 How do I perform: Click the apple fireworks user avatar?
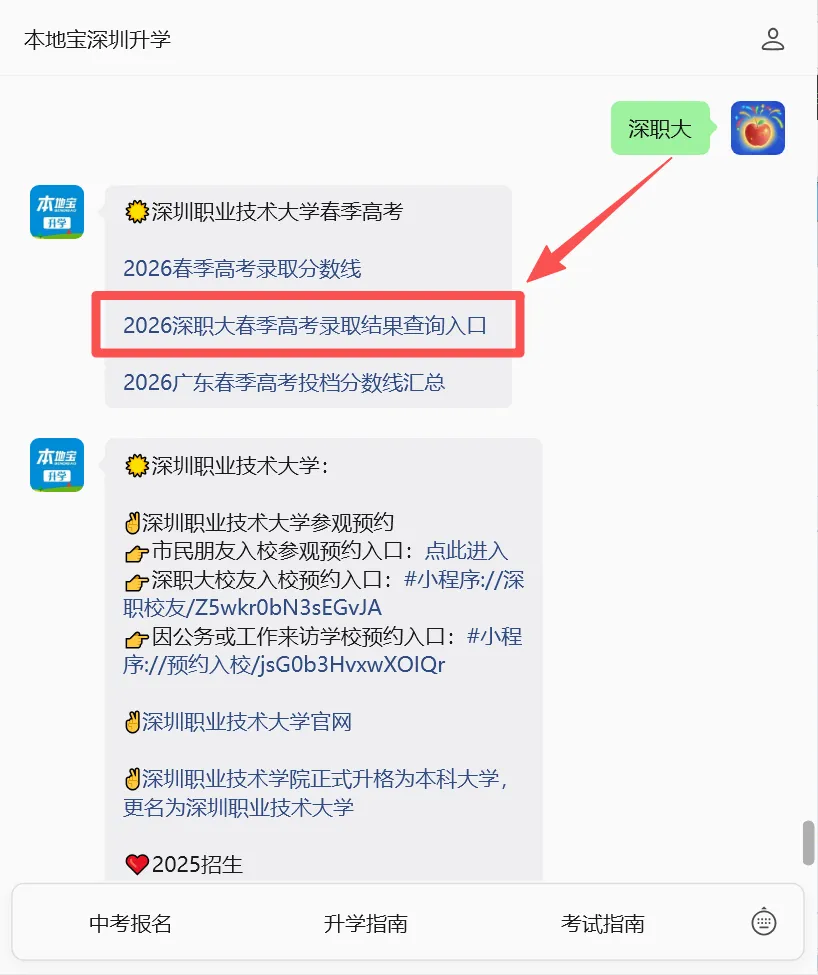(758, 128)
